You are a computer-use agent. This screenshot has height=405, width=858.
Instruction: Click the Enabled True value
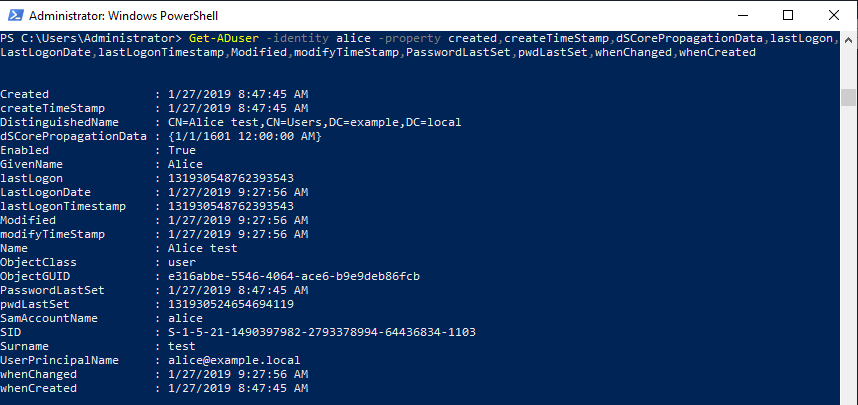point(182,150)
